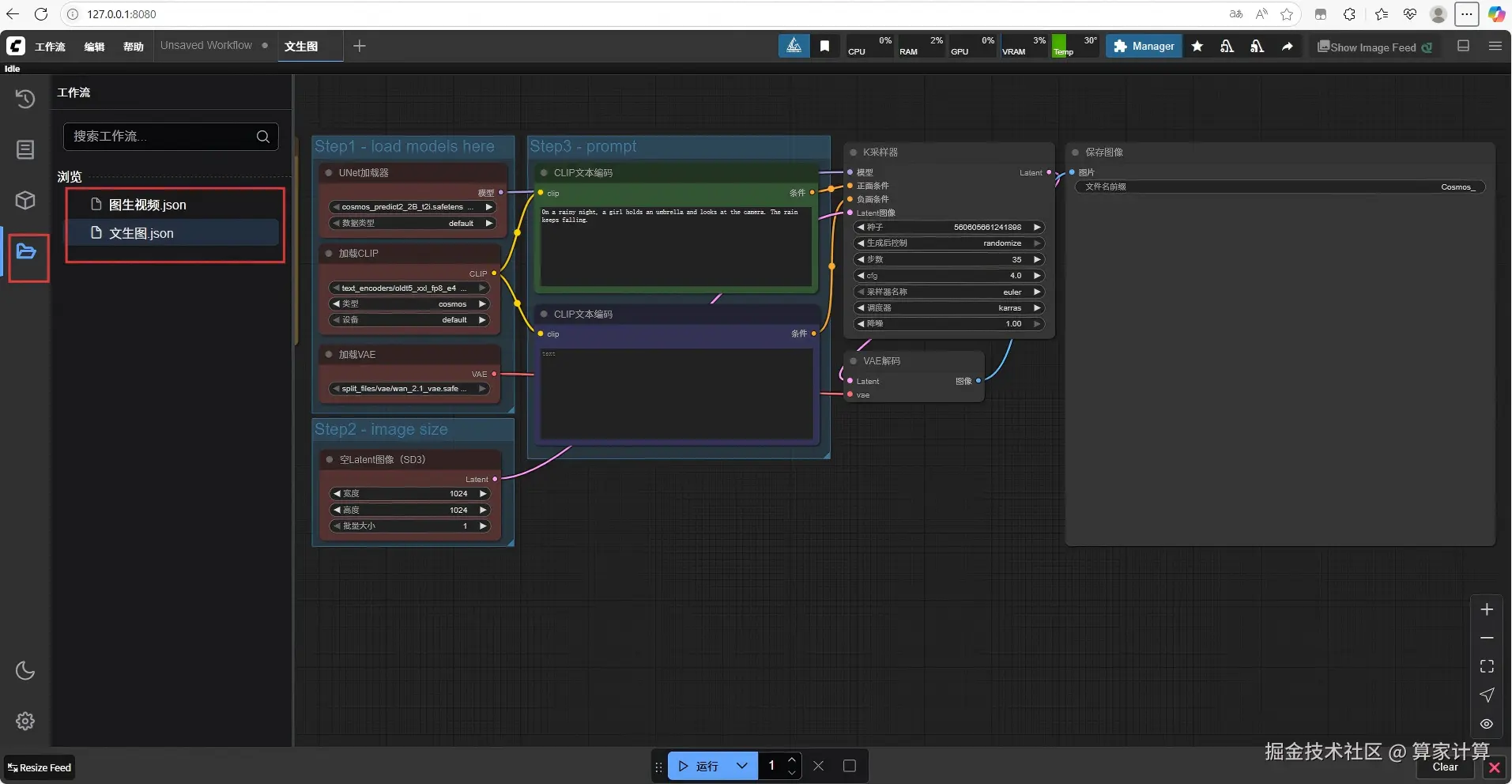Screen dimensions: 1512x784
Task: Switch to the Unsaved Workflow tab
Action: [206, 46]
